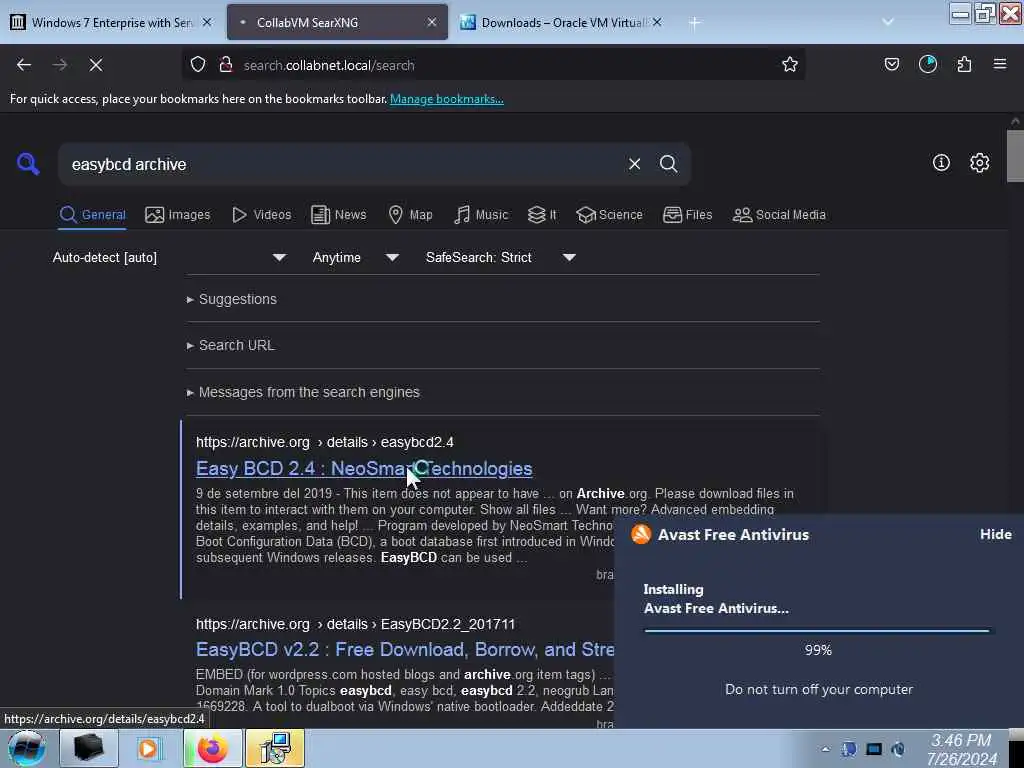Screen dimensions: 1024x768
Task: Click the shield tracking protection icon
Action: click(198, 65)
